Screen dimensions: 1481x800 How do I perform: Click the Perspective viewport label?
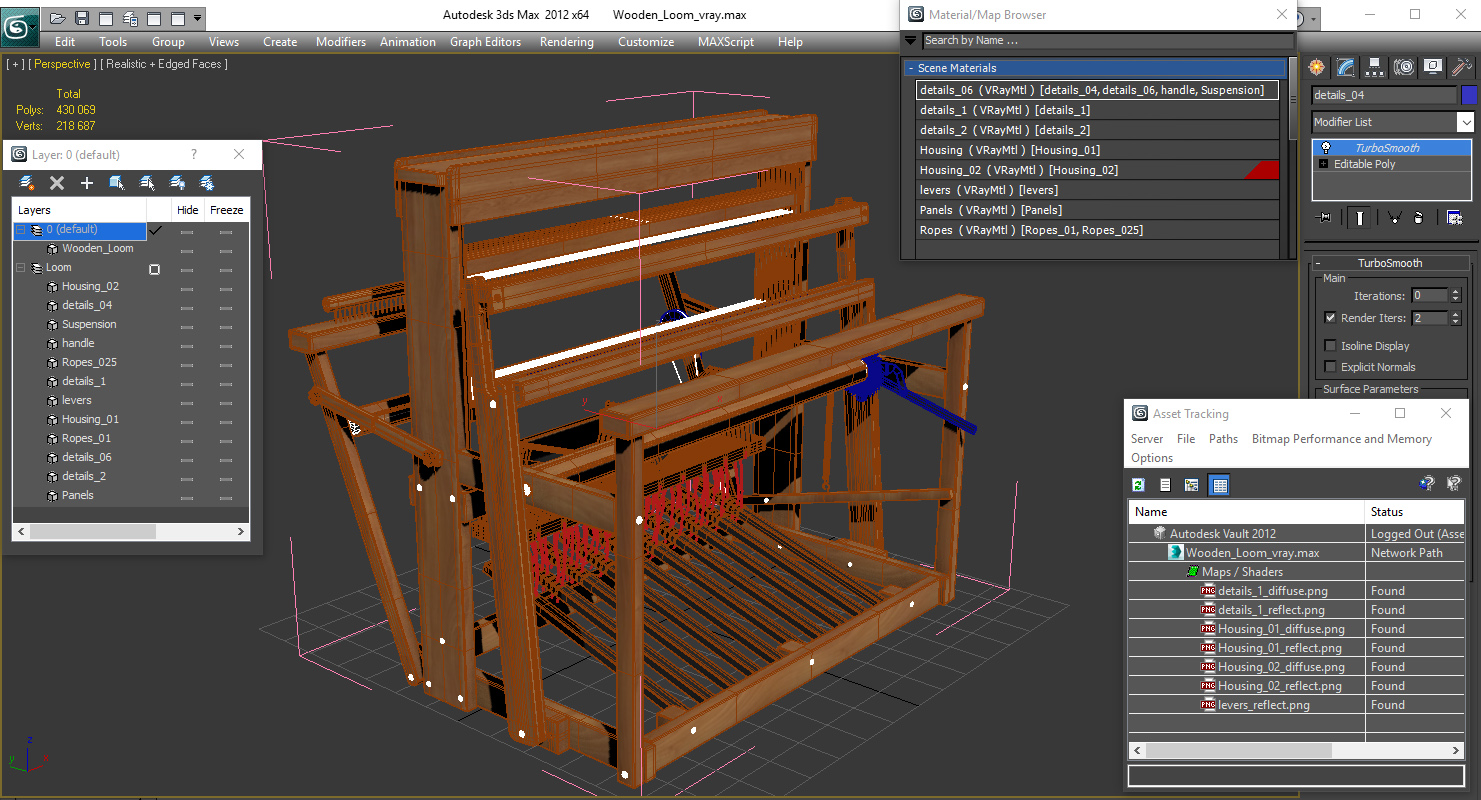63,64
